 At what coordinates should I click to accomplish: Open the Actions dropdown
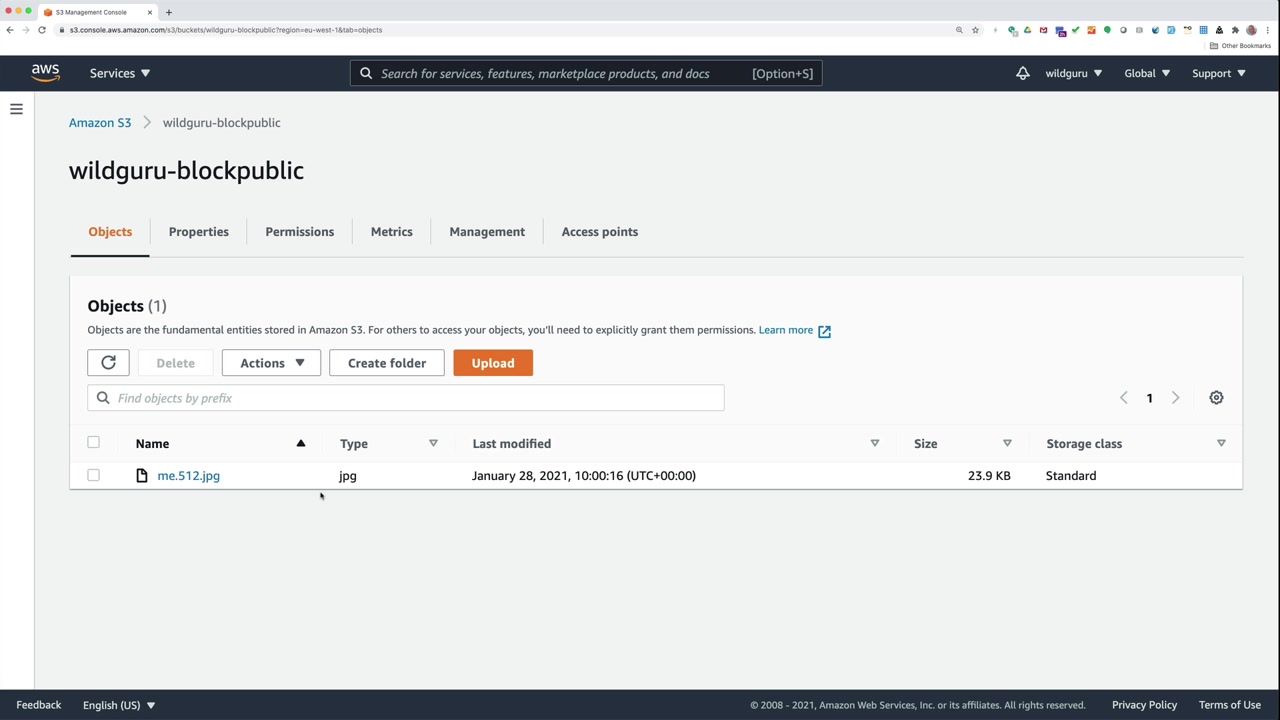tap(271, 363)
